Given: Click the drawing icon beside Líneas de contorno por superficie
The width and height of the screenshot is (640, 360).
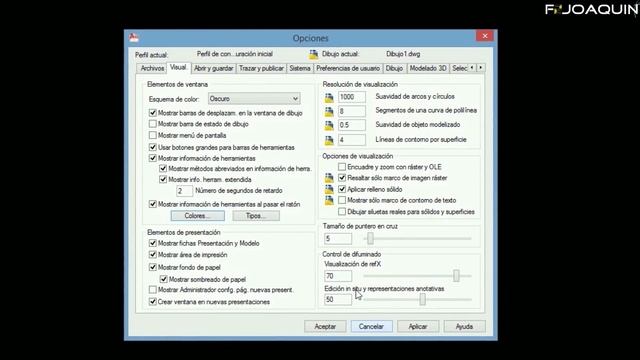Looking at the screenshot, I should (x=329, y=140).
